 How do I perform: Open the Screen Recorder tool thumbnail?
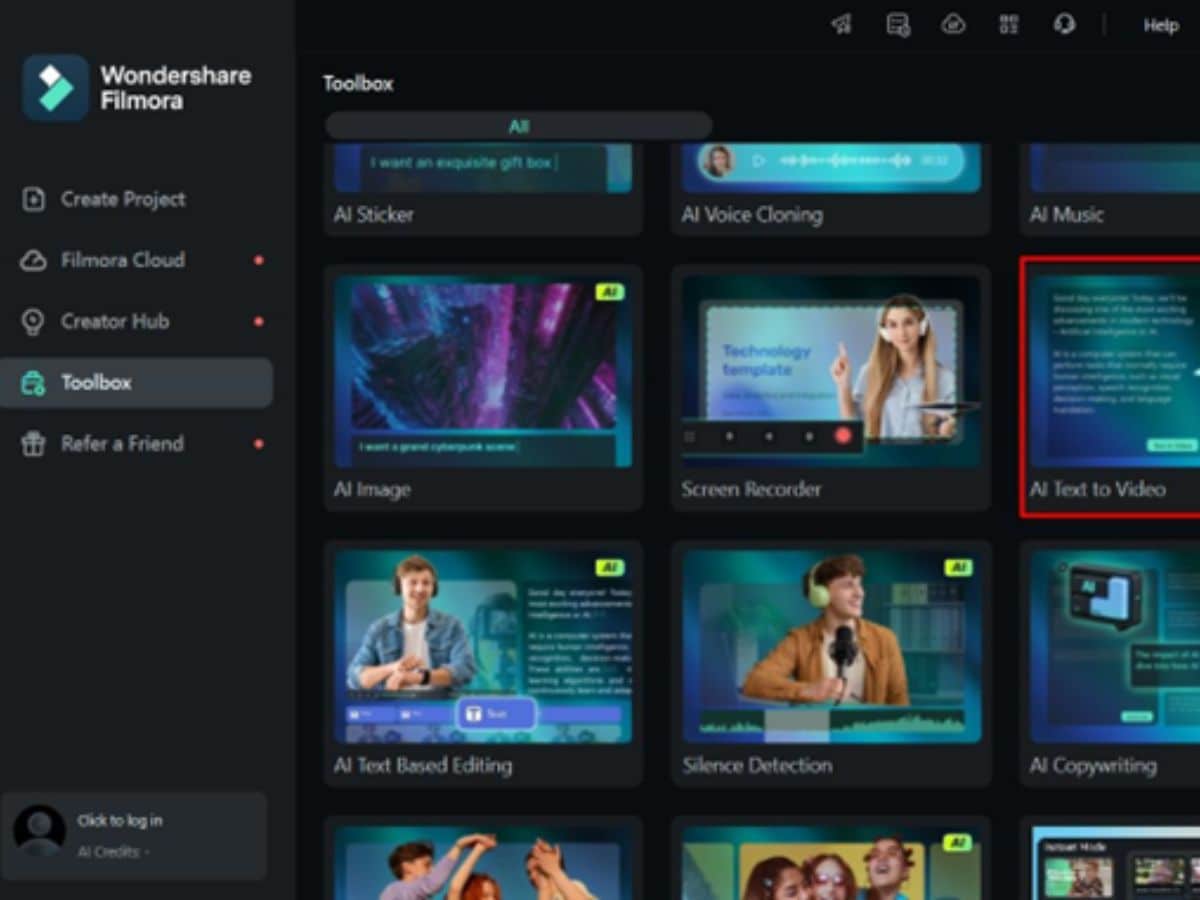[x=831, y=372]
